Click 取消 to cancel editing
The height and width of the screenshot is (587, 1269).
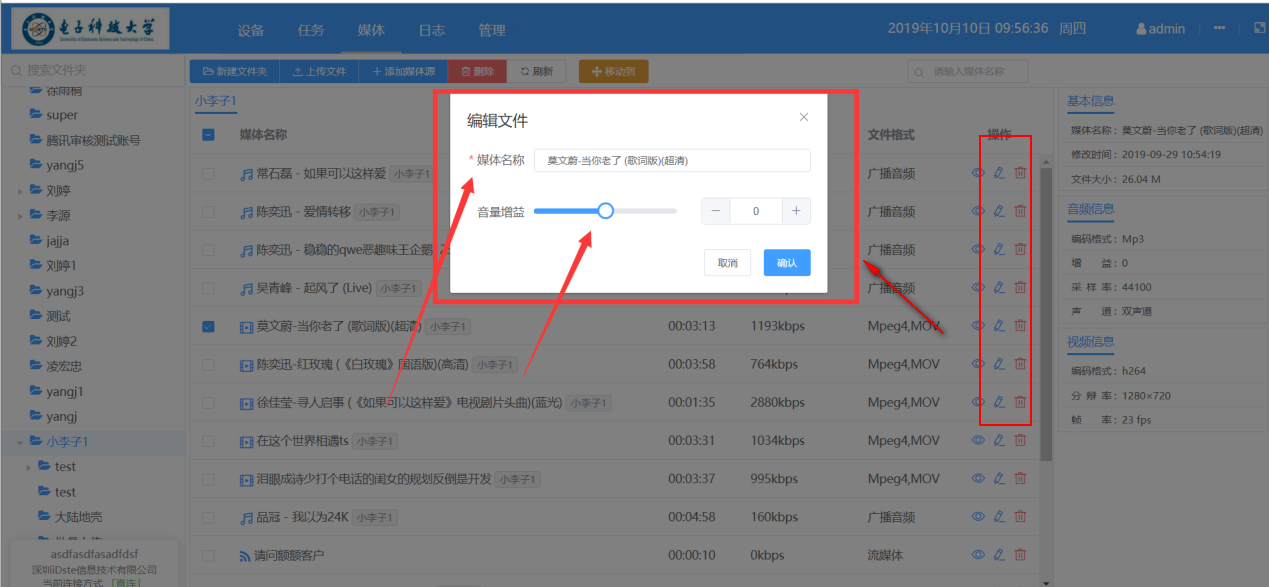click(727, 263)
